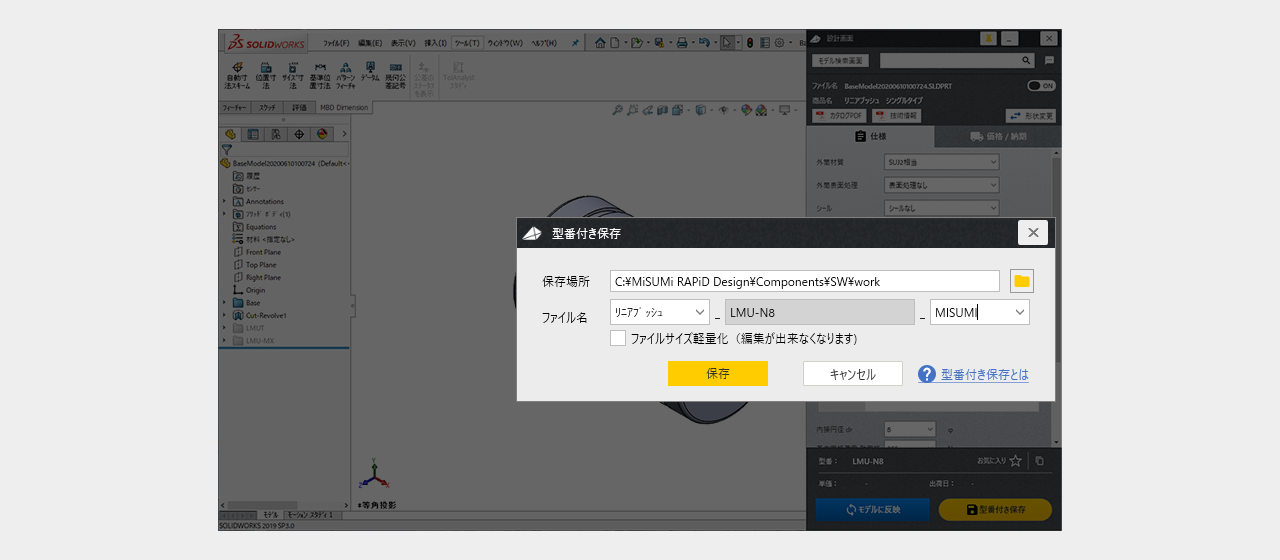1280x560 pixels.
Task: Click the search magnifier in design panel
Action: tap(1025, 61)
